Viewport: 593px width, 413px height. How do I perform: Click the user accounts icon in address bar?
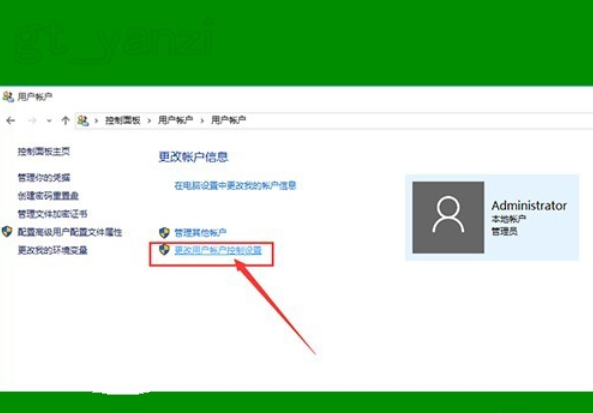[83, 121]
